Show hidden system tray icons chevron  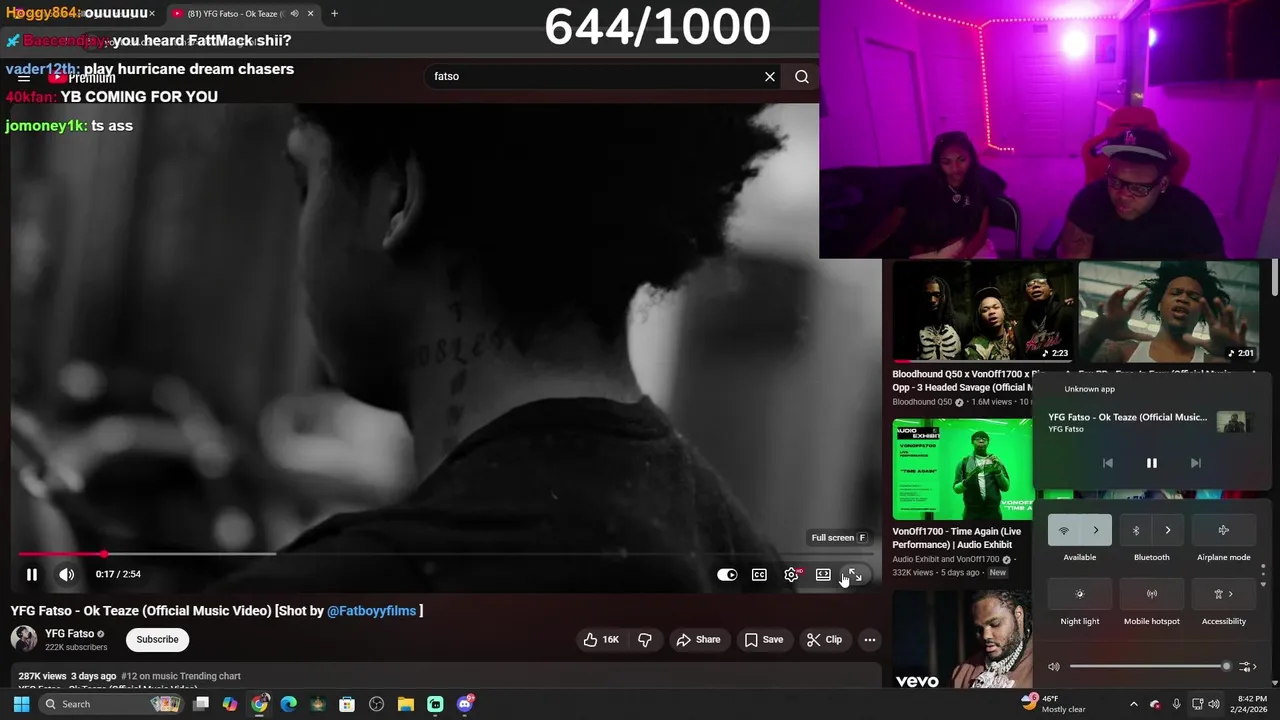tap(1133, 704)
